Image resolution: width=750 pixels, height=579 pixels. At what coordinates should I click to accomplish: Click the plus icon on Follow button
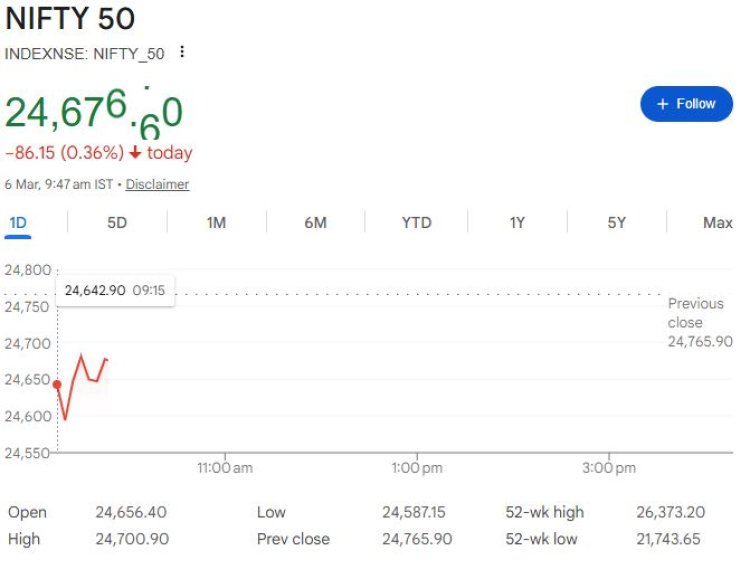pos(662,104)
